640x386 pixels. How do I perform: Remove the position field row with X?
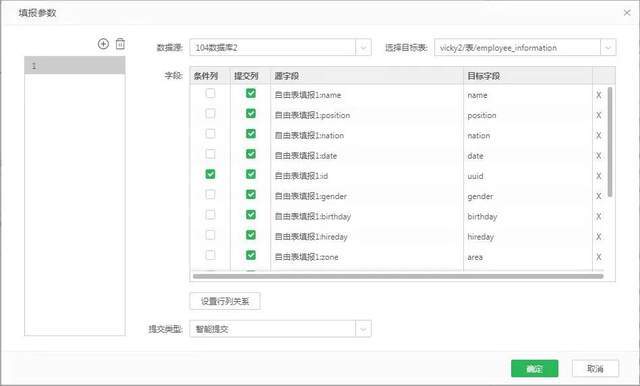click(598, 115)
